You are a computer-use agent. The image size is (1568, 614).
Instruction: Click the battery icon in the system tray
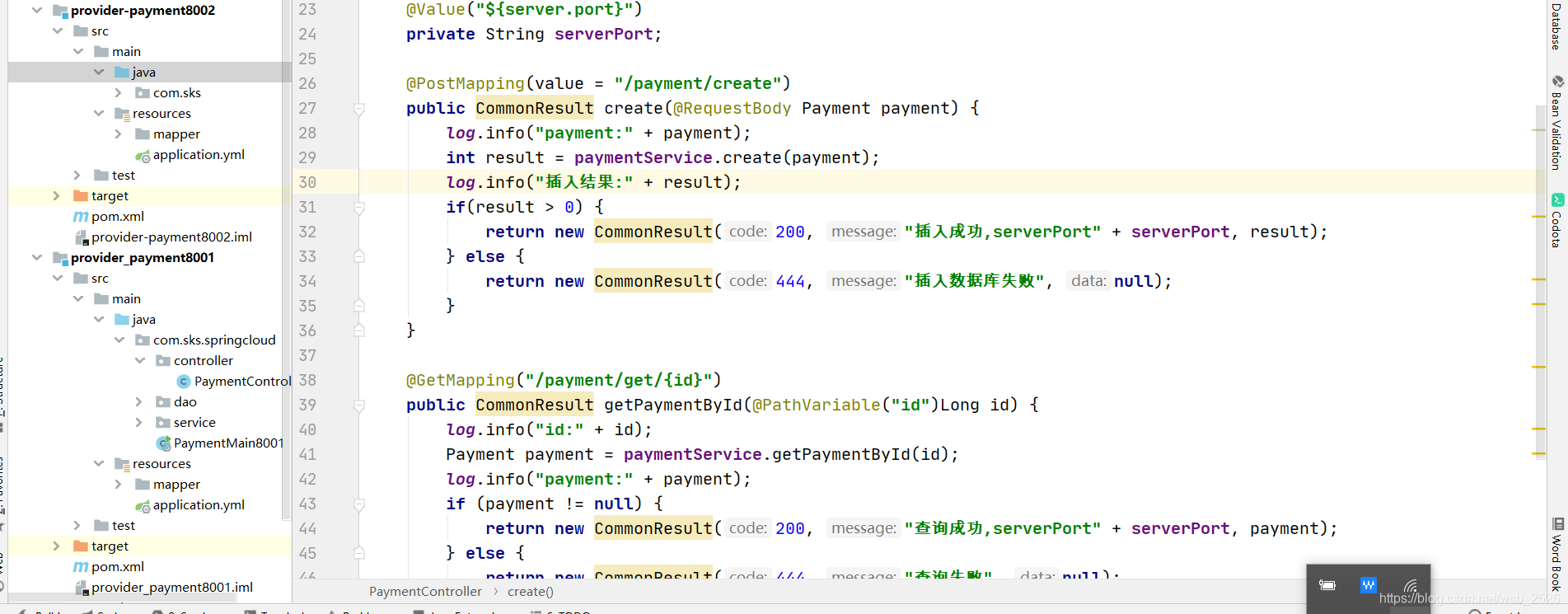pos(1327,585)
